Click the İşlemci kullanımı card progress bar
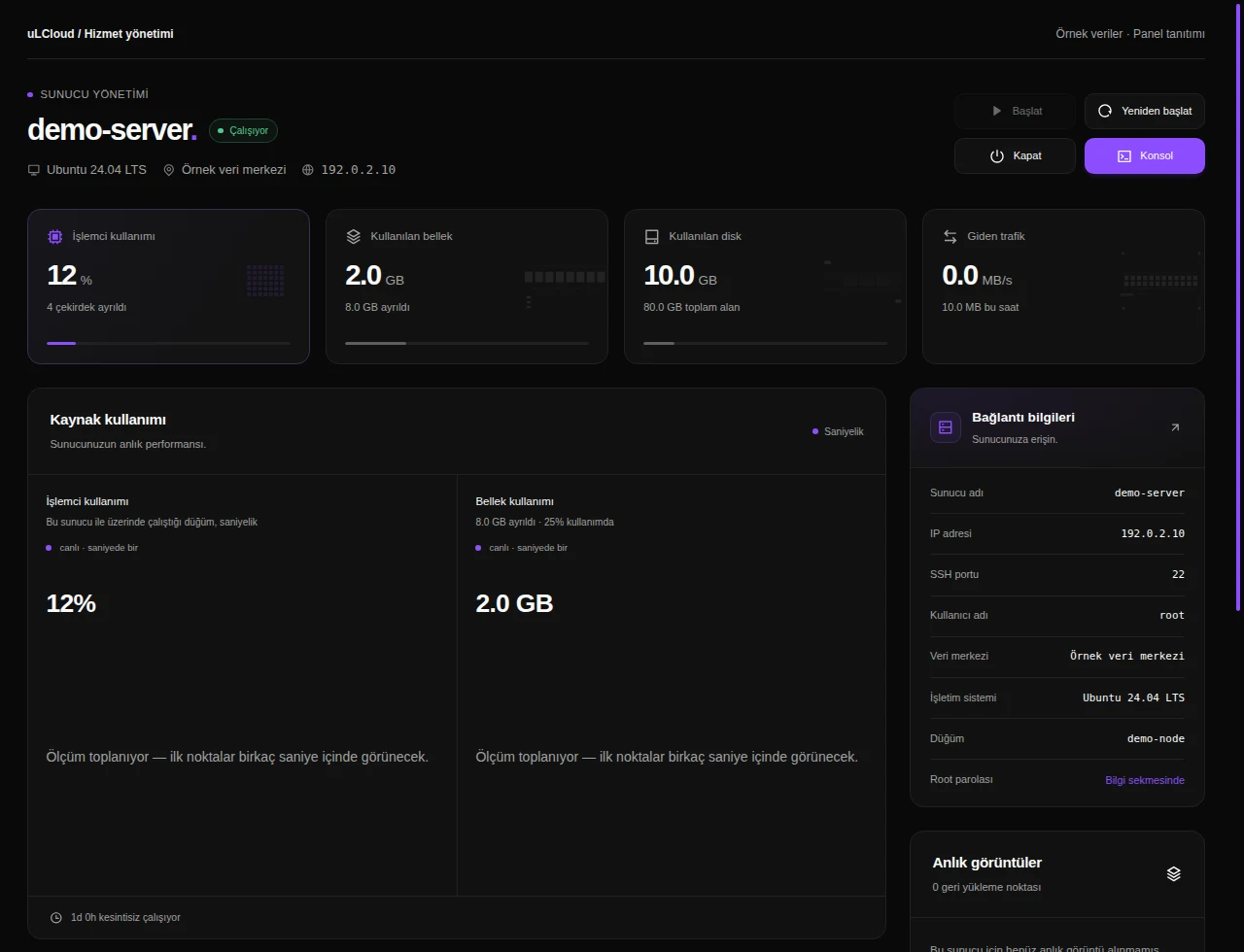Viewport: 1244px width, 952px height. click(x=168, y=343)
